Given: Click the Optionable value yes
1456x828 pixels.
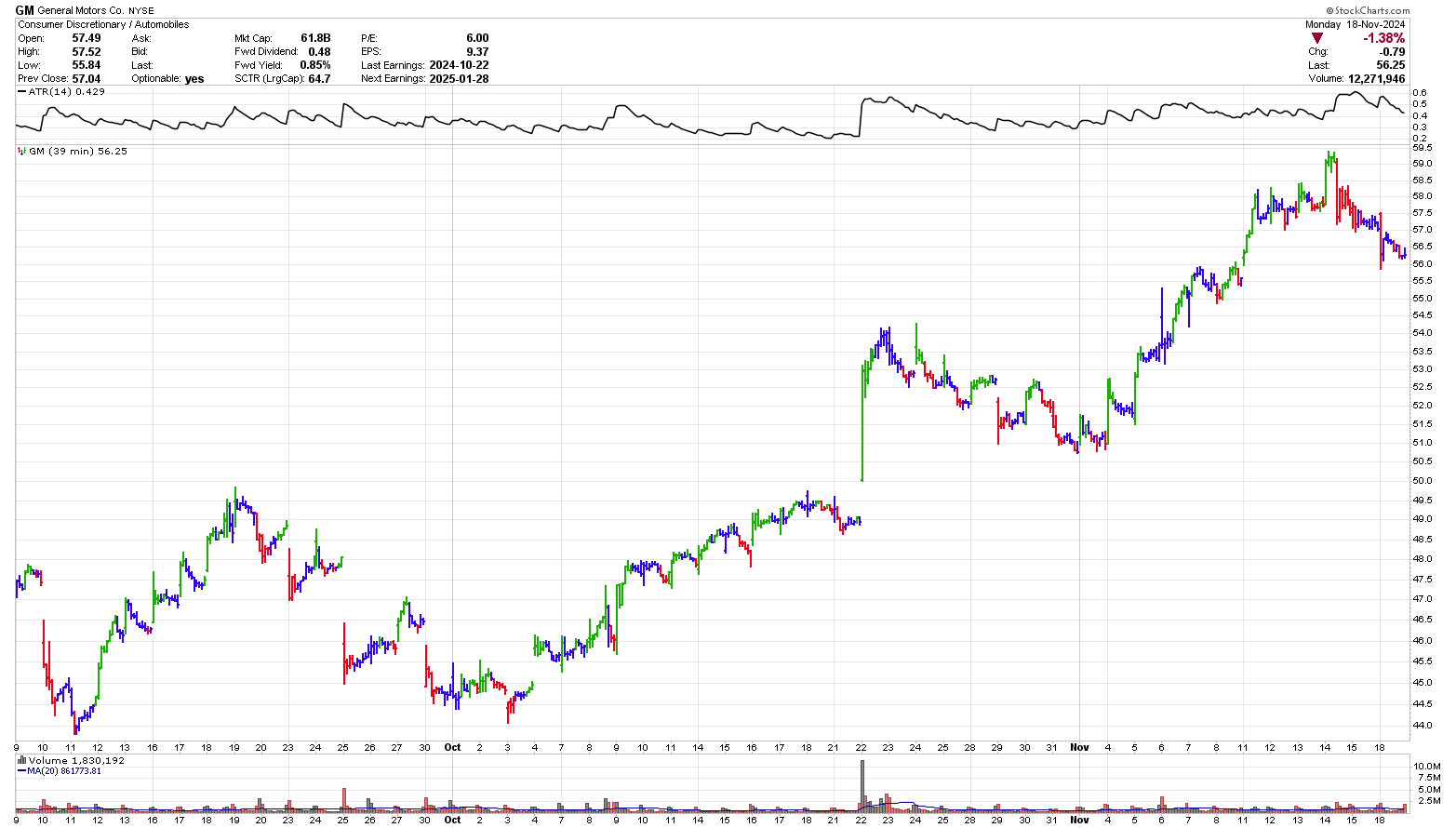Looking at the screenshot, I should pyautogui.click(x=194, y=79).
